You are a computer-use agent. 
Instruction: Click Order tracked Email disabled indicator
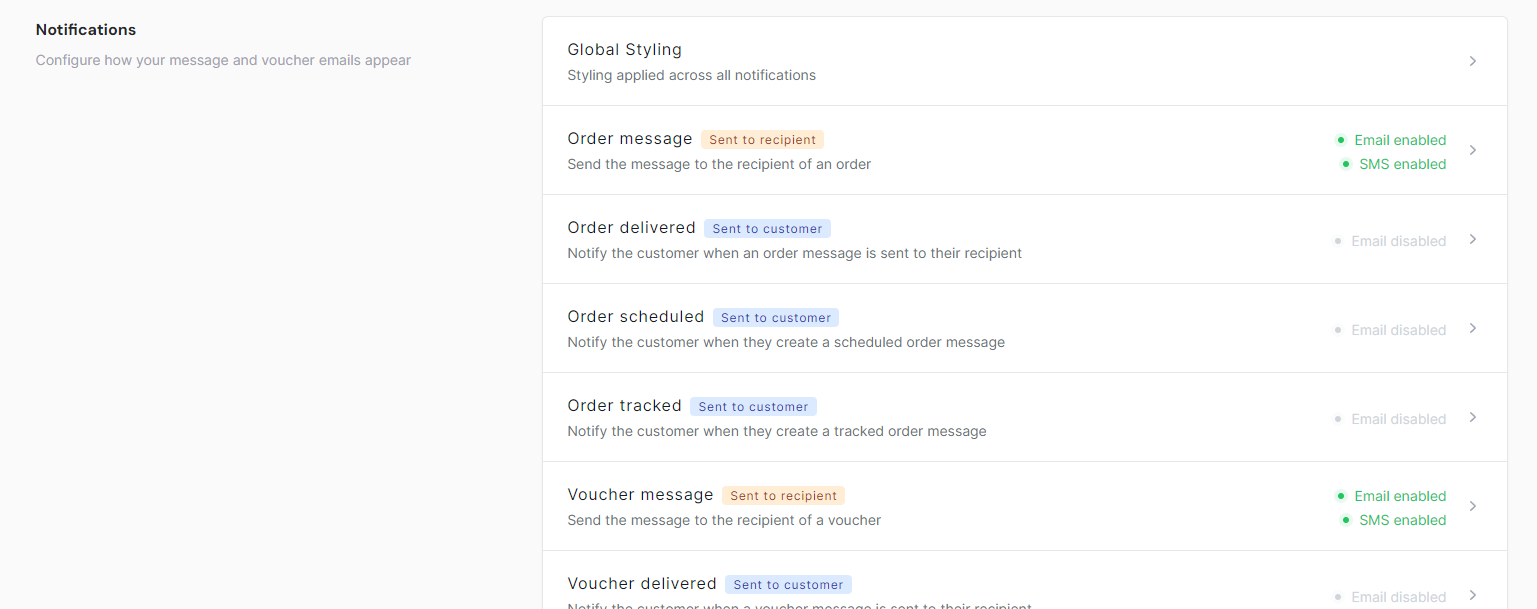tap(1390, 419)
